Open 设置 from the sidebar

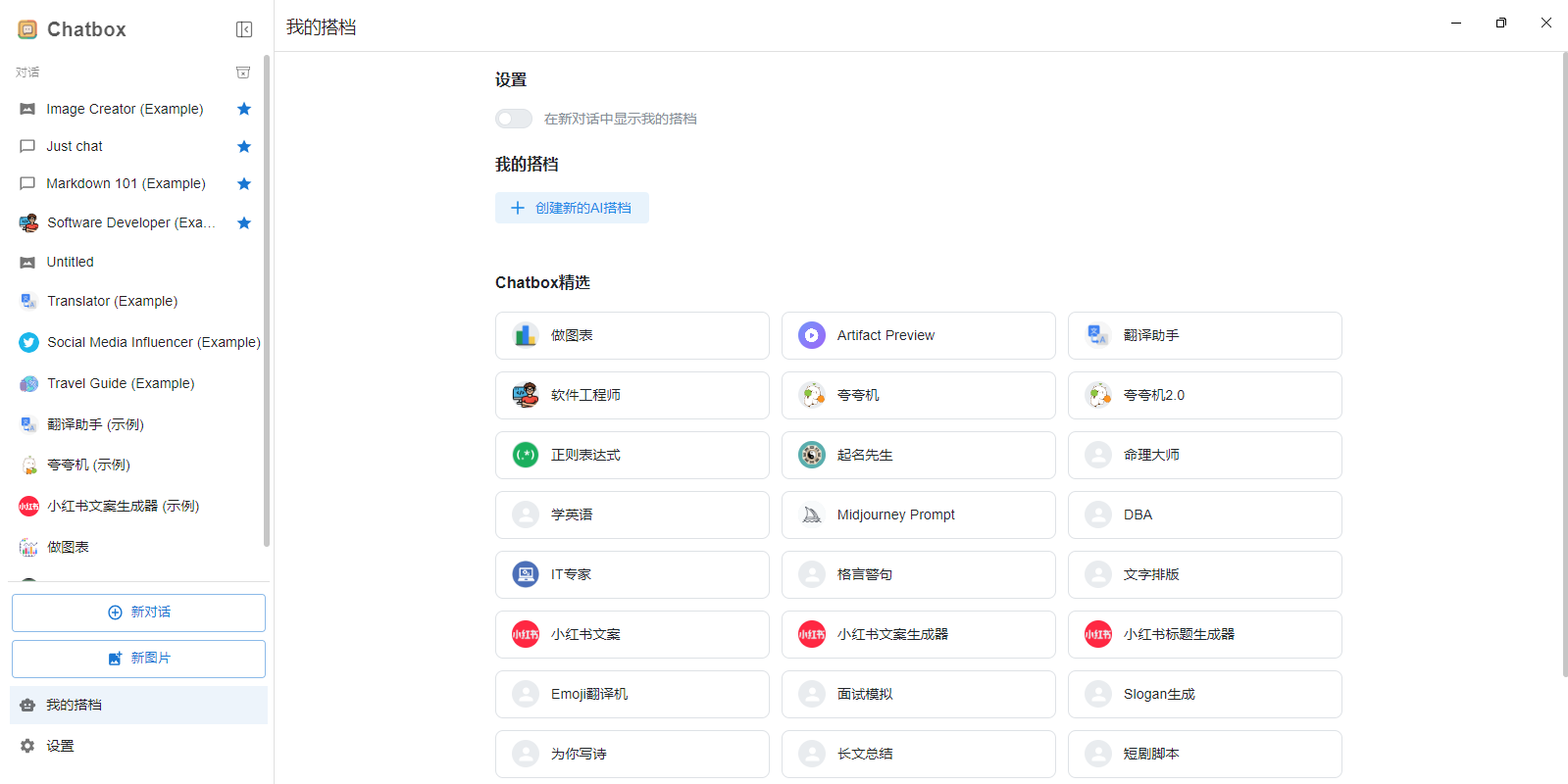(x=60, y=746)
